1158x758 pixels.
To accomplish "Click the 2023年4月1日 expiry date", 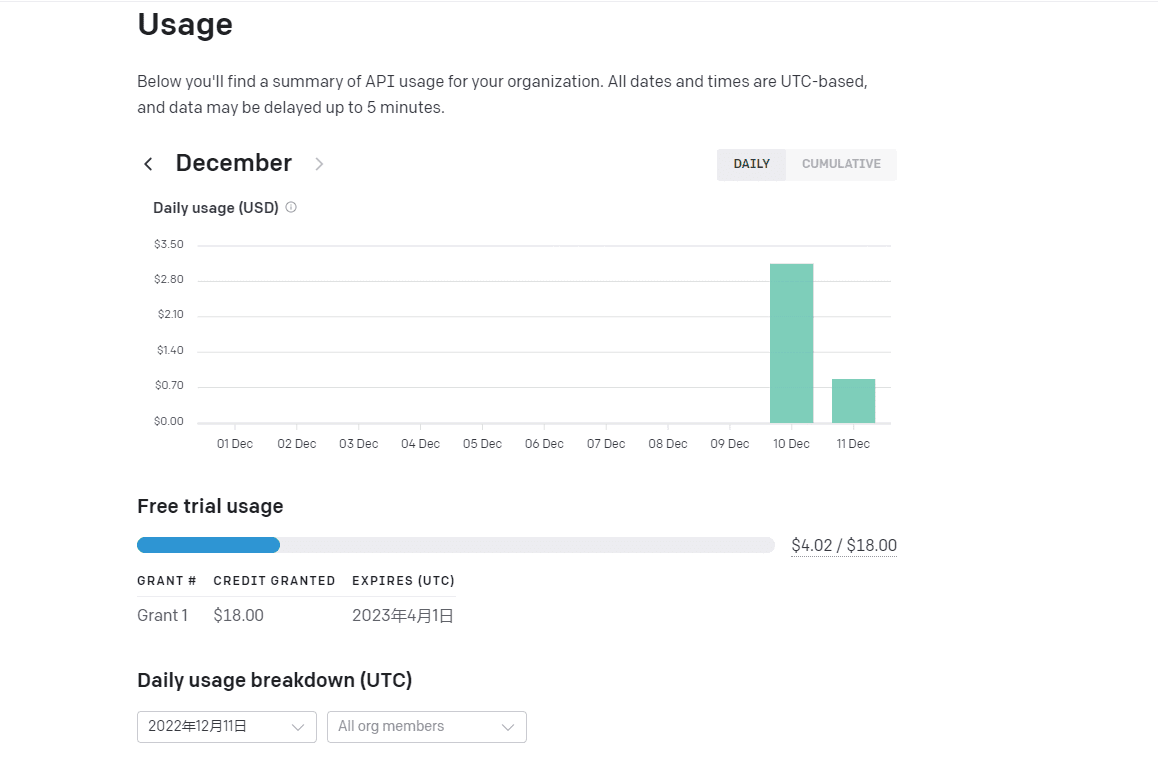I will (x=402, y=616).
